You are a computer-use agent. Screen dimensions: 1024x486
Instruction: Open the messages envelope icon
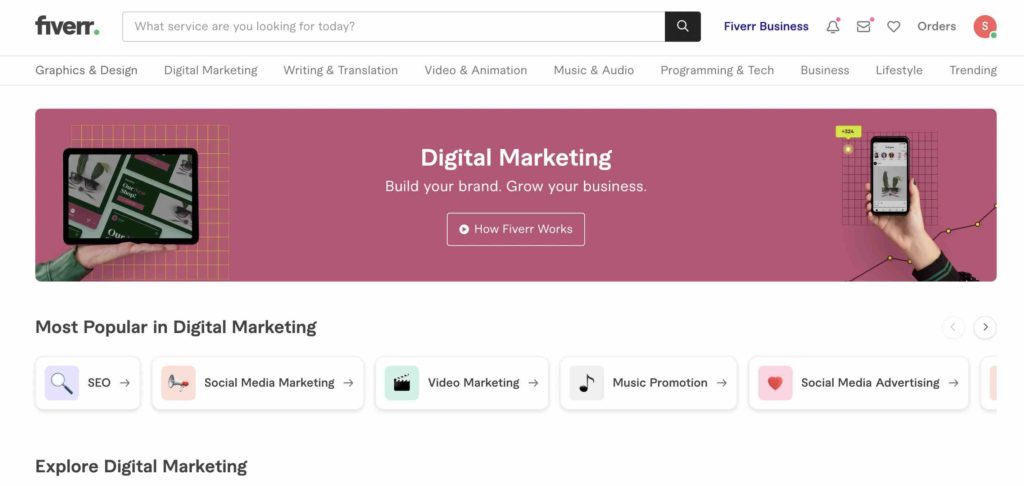pos(863,26)
